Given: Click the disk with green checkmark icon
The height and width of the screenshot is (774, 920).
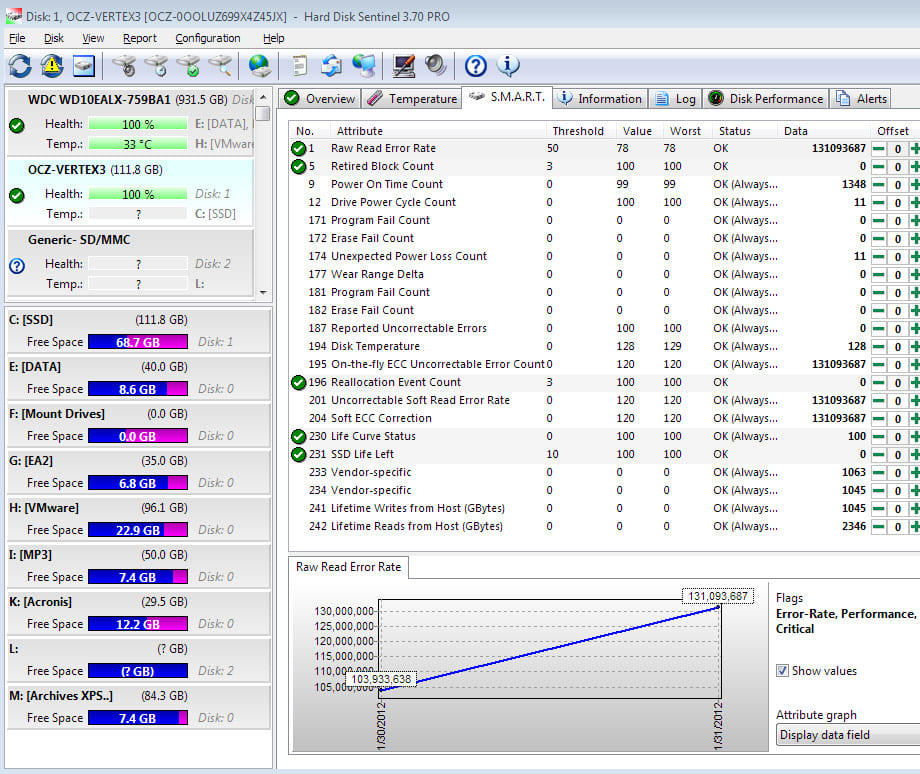Looking at the screenshot, I should (189, 66).
